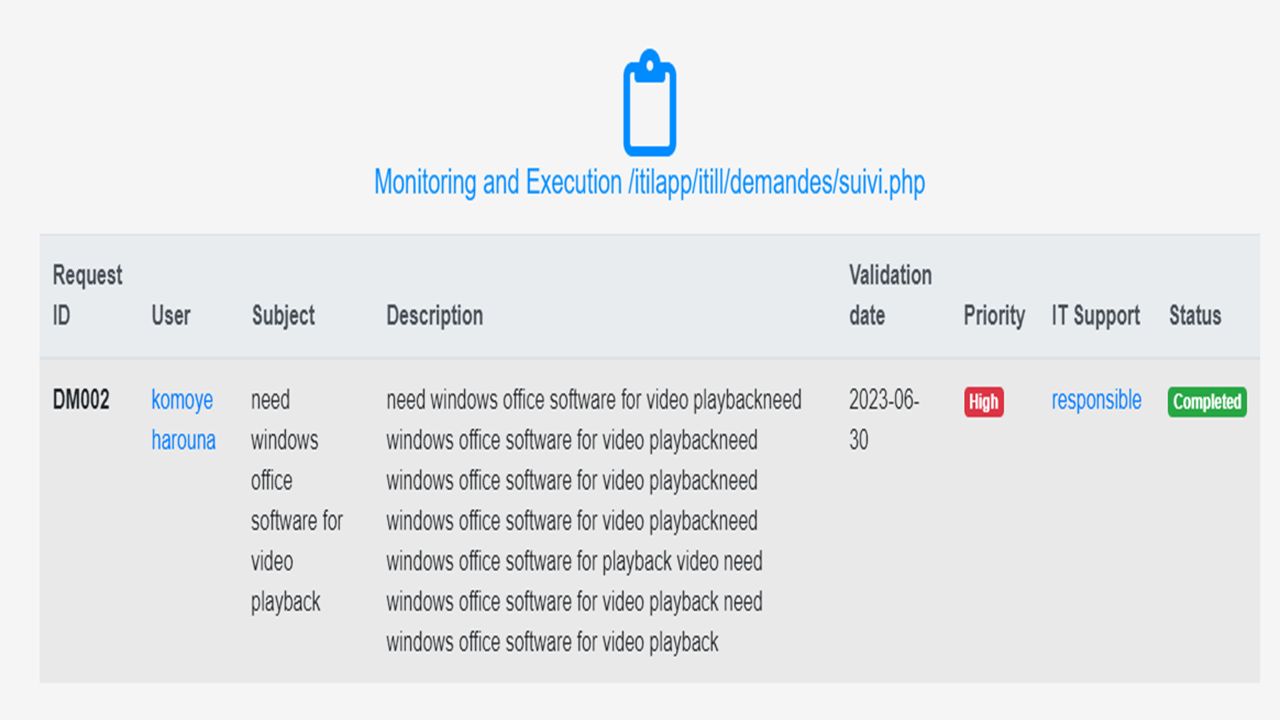Open the responsible IT support link
The width and height of the screenshot is (1280, 720).
point(1096,400)
